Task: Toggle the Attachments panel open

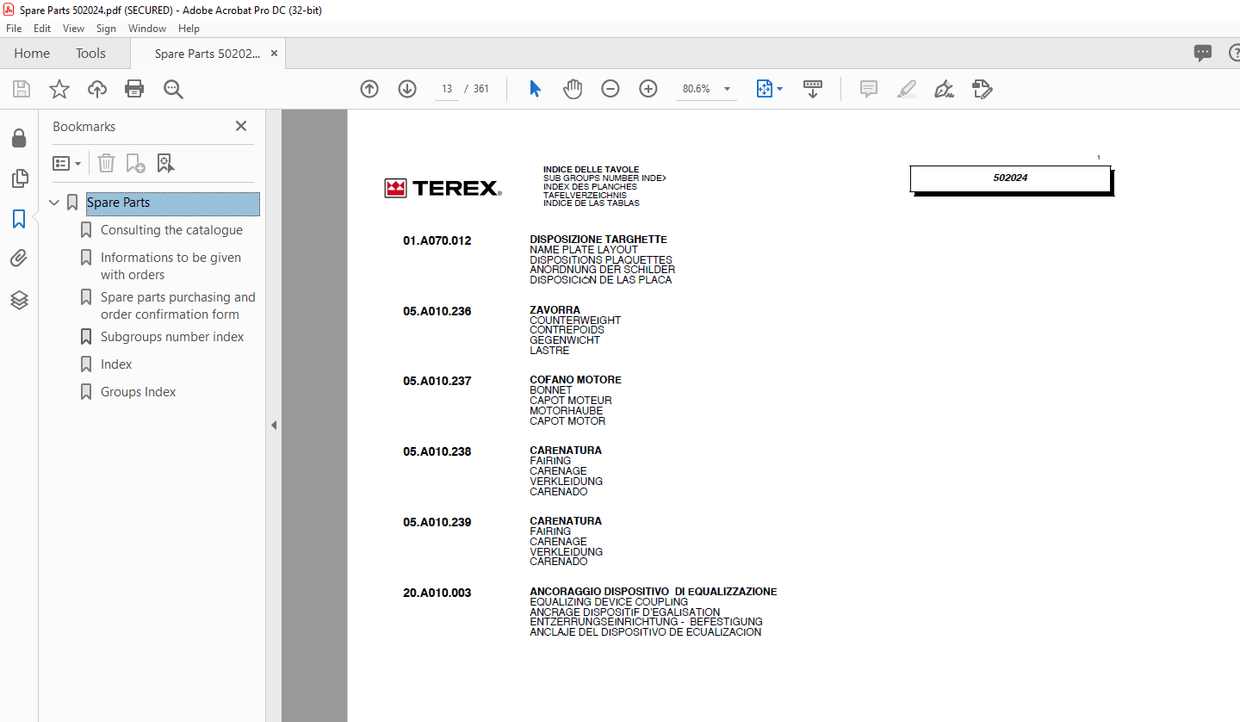Action: [18, 258]
